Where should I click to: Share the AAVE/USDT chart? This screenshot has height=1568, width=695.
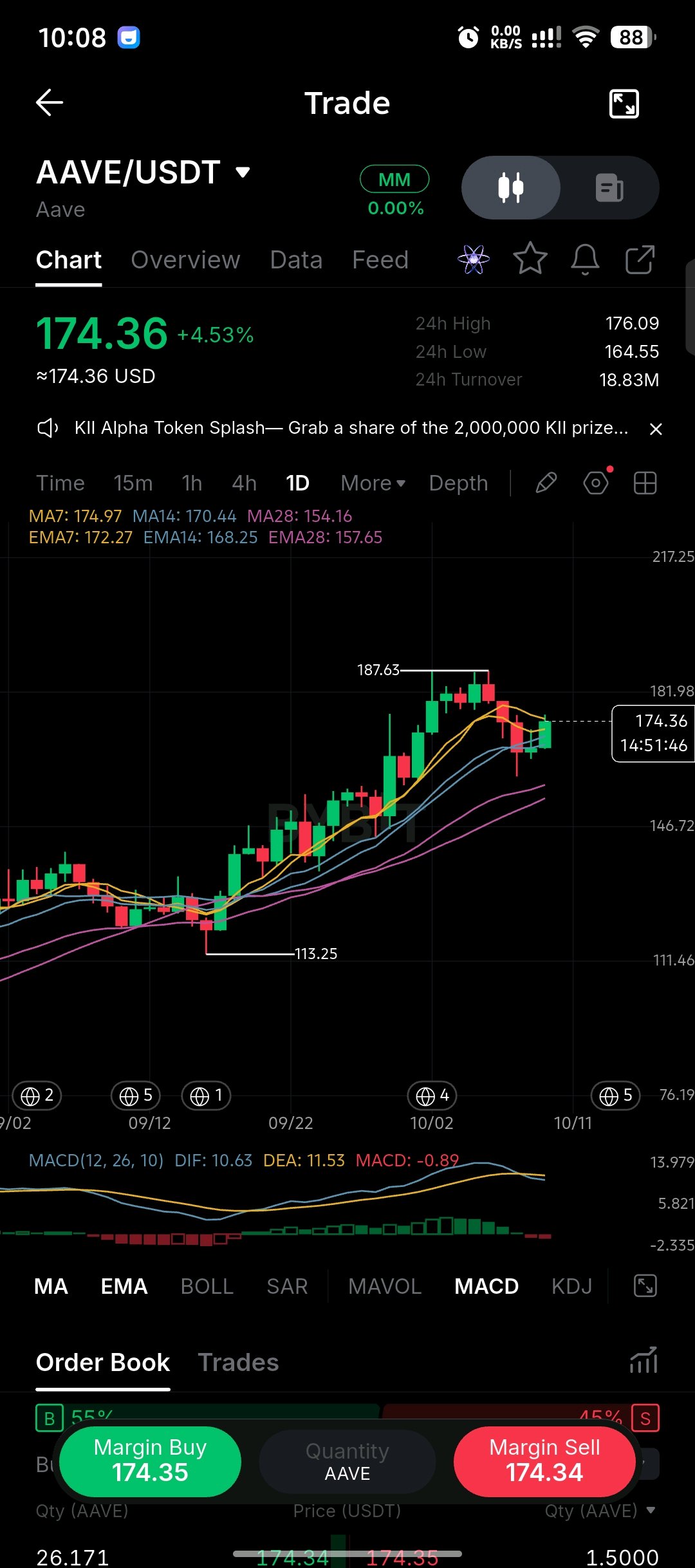(x=640, y=259)
